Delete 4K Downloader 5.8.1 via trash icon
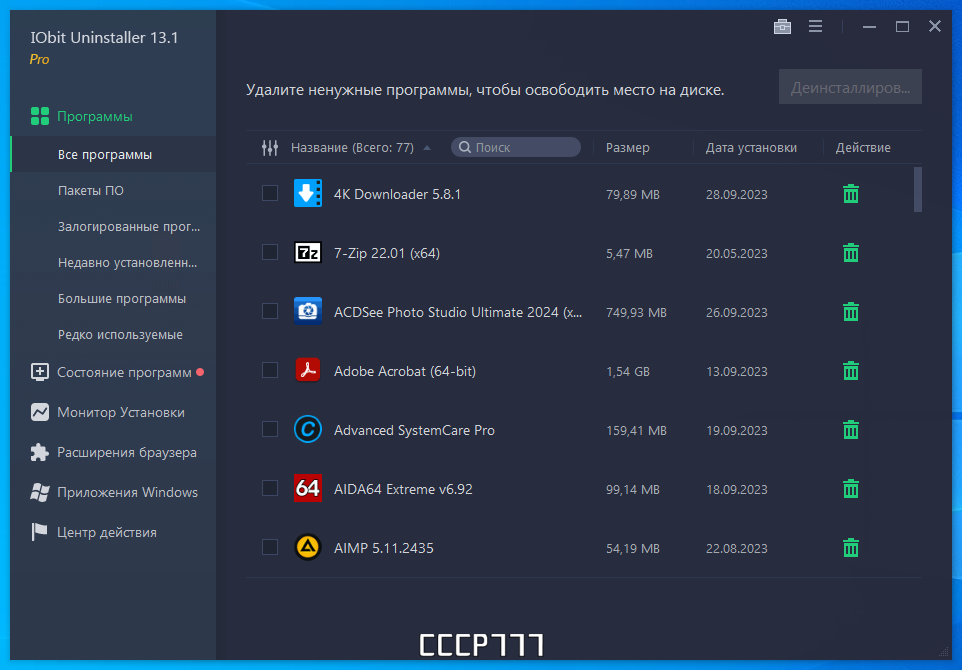 point(850,194)
